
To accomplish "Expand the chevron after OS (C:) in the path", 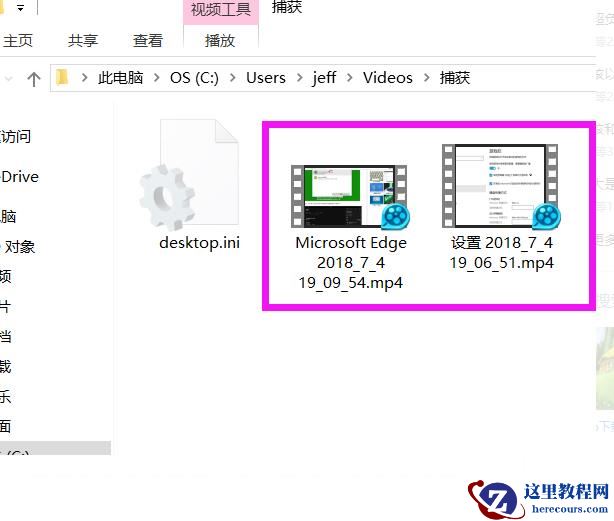I will click(x=233, y=78).
